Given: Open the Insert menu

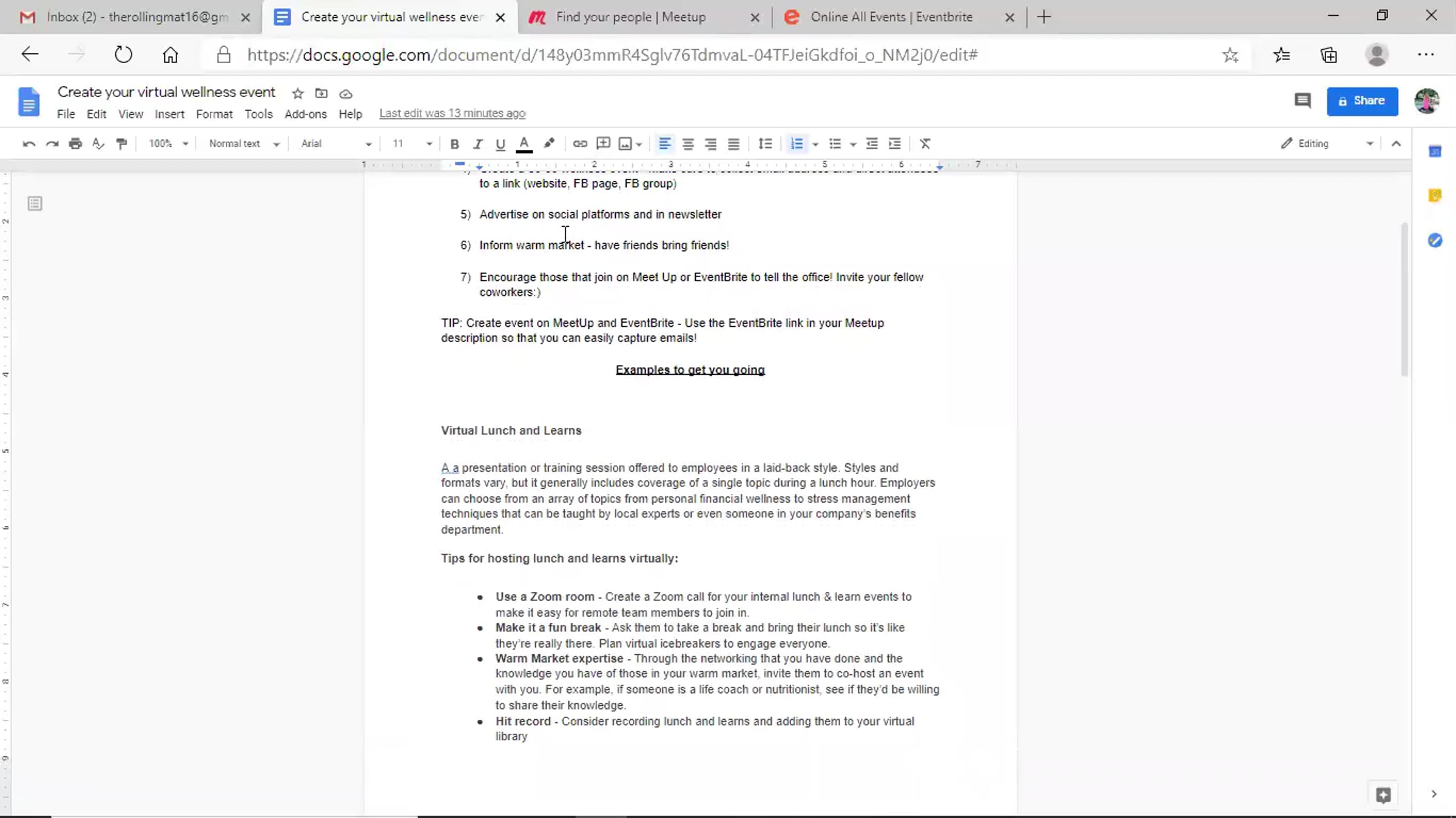Looking at the screenshot, I should tap(169, 114).
